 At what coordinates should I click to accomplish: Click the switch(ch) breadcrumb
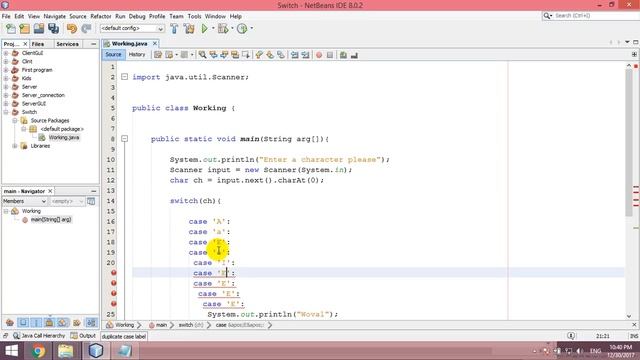pos(191,325)
